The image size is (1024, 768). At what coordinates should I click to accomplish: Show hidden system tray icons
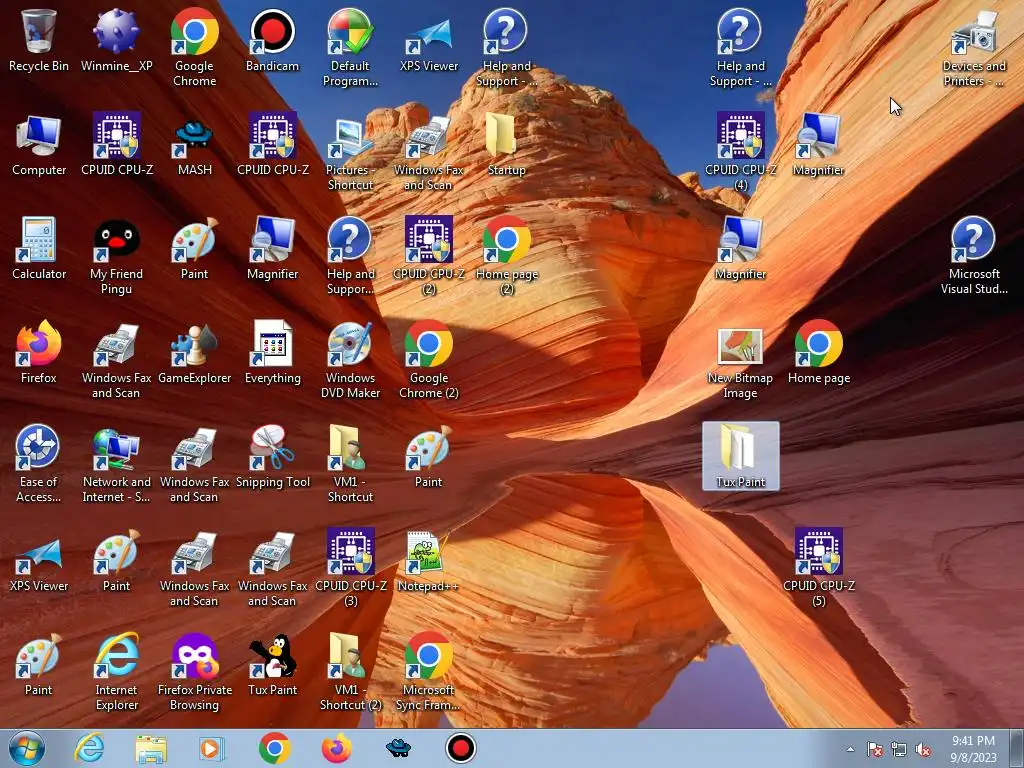pos(850,749)
